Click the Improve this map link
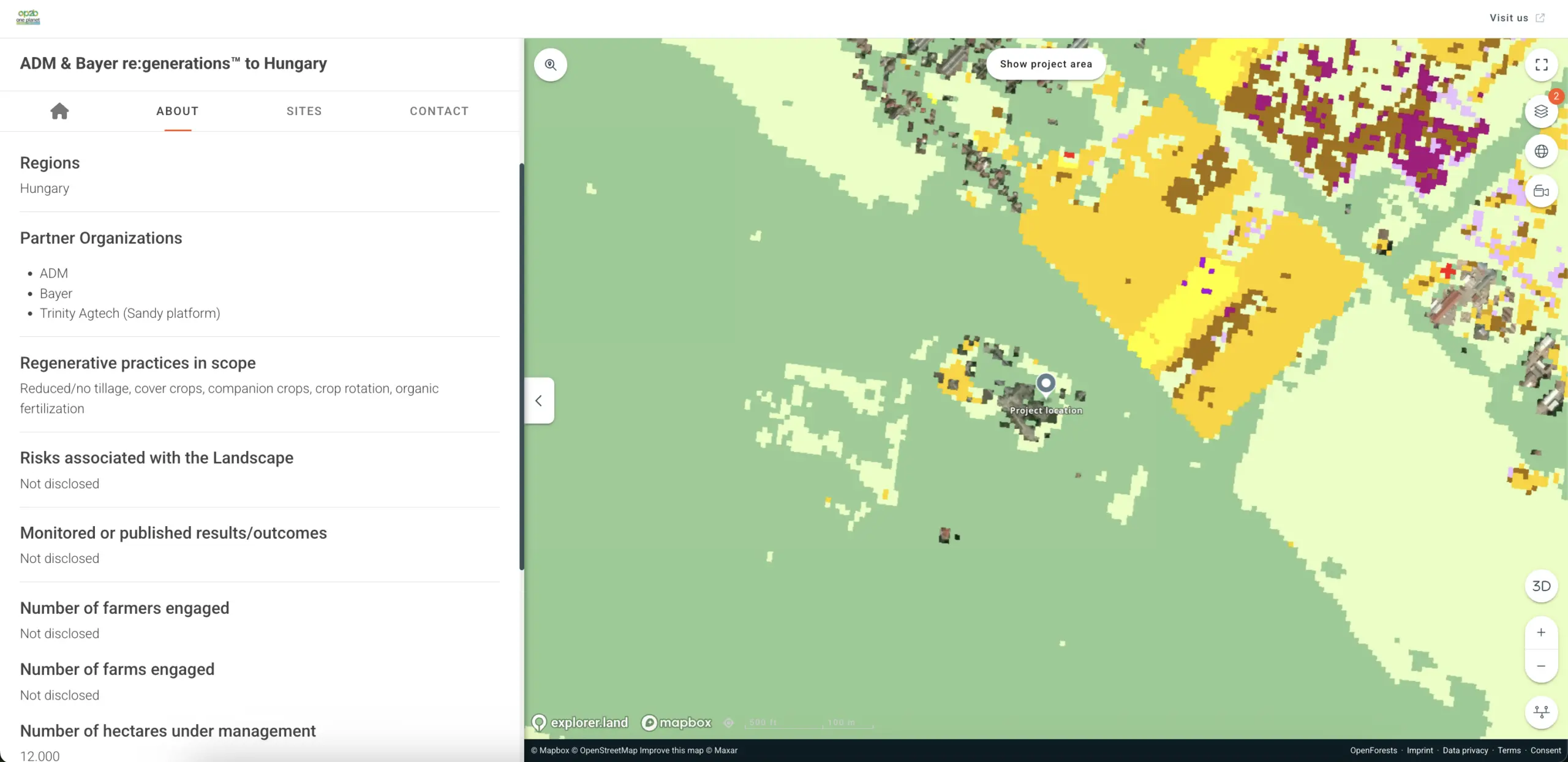The width and height of the screenshot is (1568, 762). (672, 750)
